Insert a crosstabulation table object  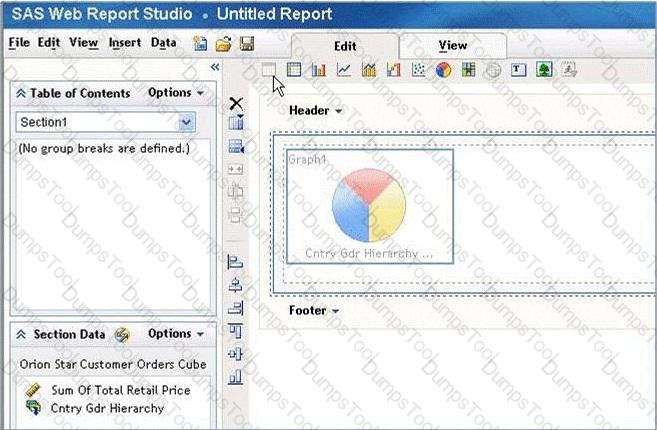pyautogui.click(x=294, y=70)
